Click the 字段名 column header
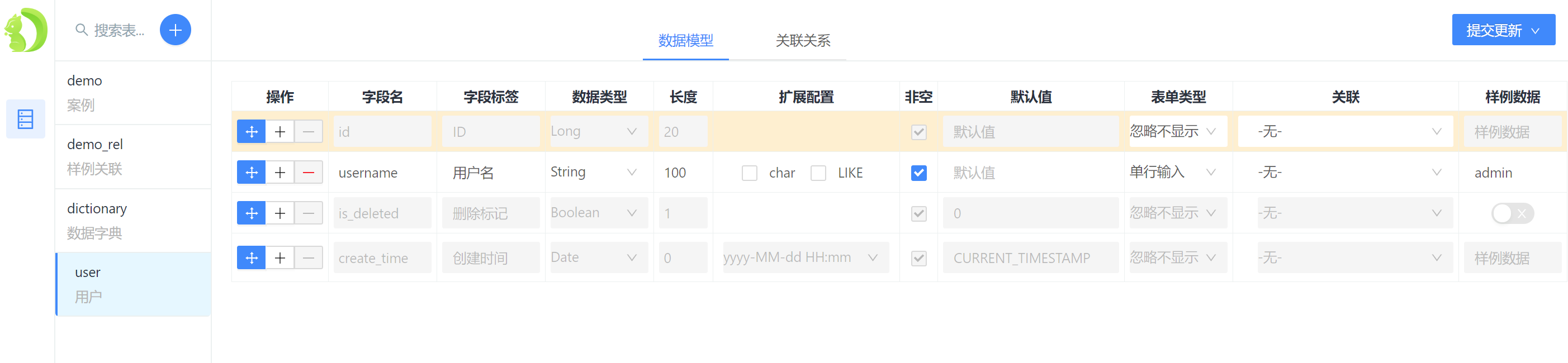 point(382,97)
